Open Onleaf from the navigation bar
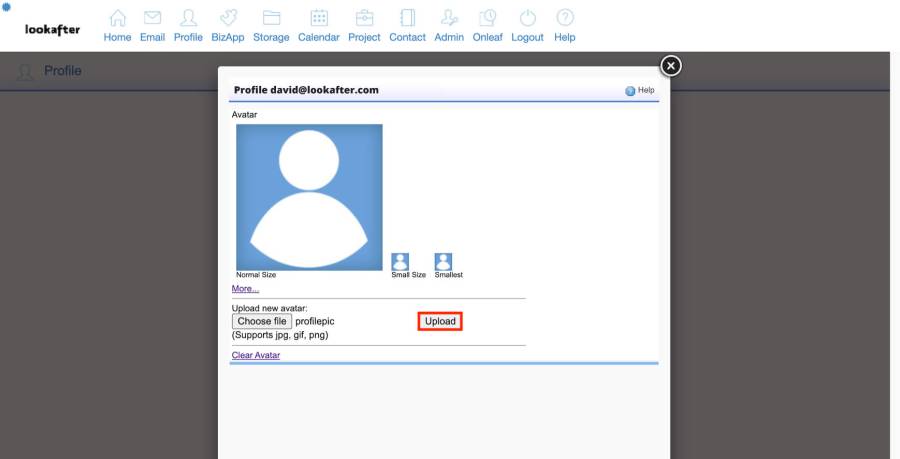900x459 pixels. point(487,19)
